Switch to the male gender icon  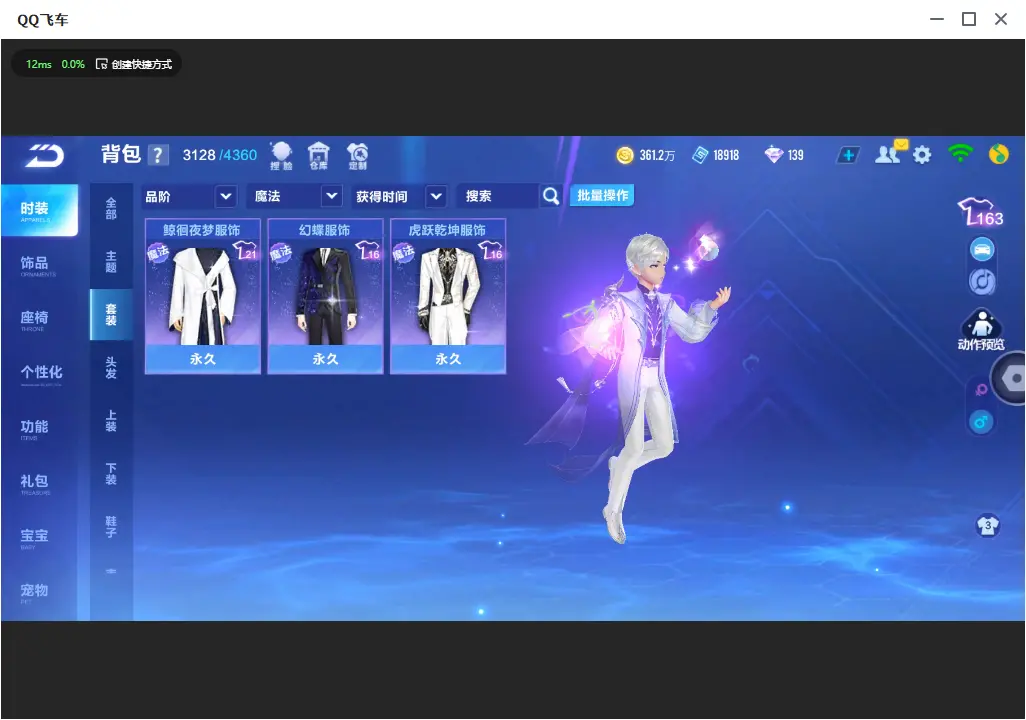(x=981, y=422)
